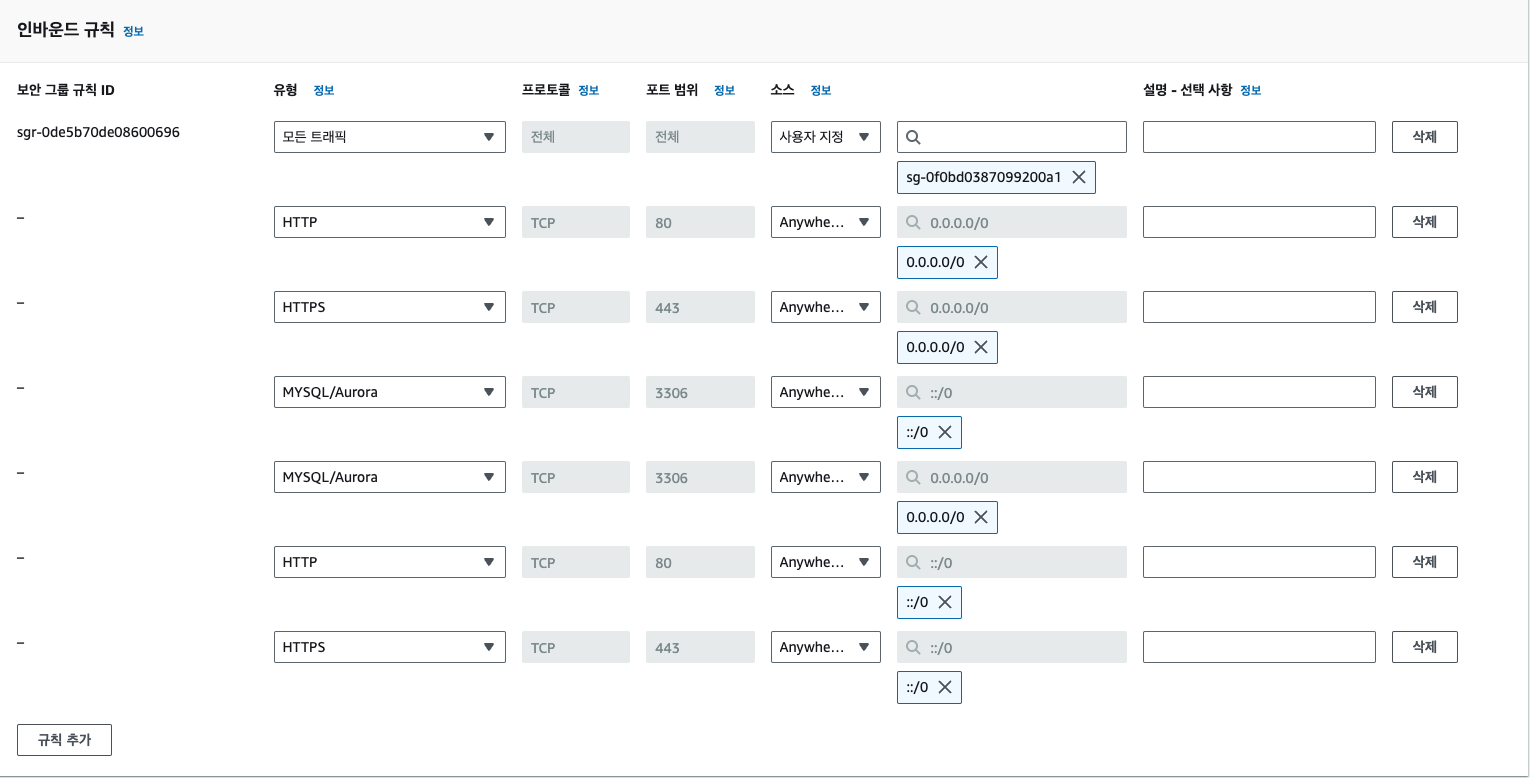The width and height of the screenshot is (1530, 778).
Task: Remove the sg-0f0bd0387099200a1 source chip
Action: [x=1079, y=177]
